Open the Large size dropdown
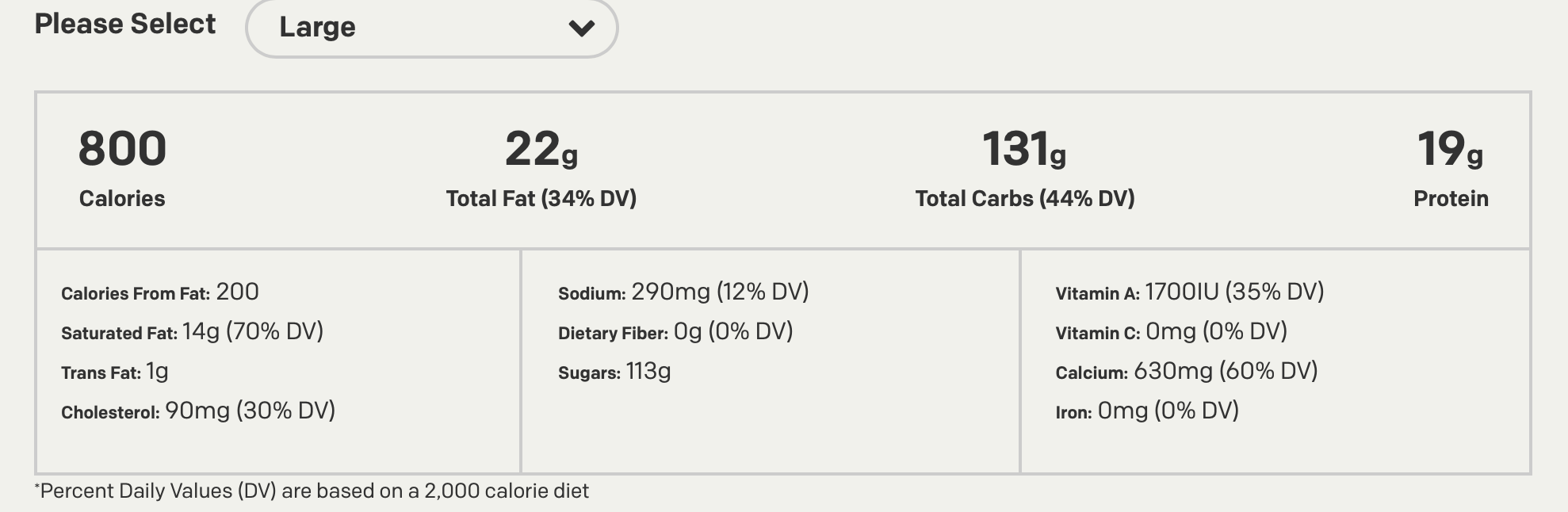1568x512 pixels. 430,28
